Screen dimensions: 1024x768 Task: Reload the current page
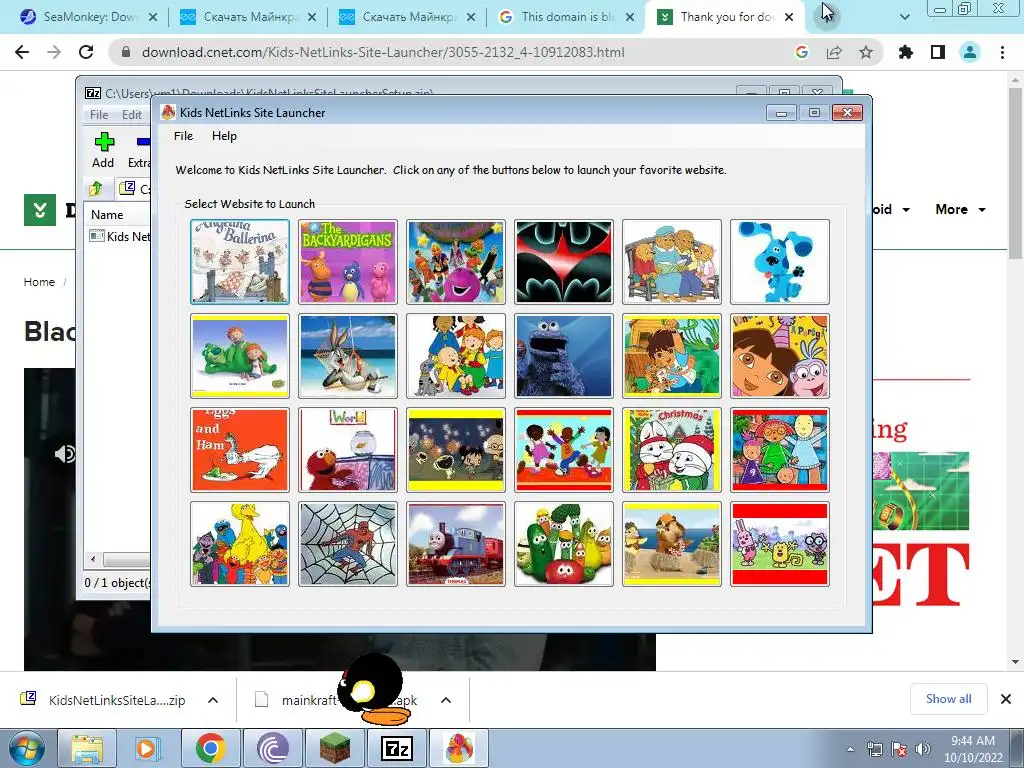point(86,52)
